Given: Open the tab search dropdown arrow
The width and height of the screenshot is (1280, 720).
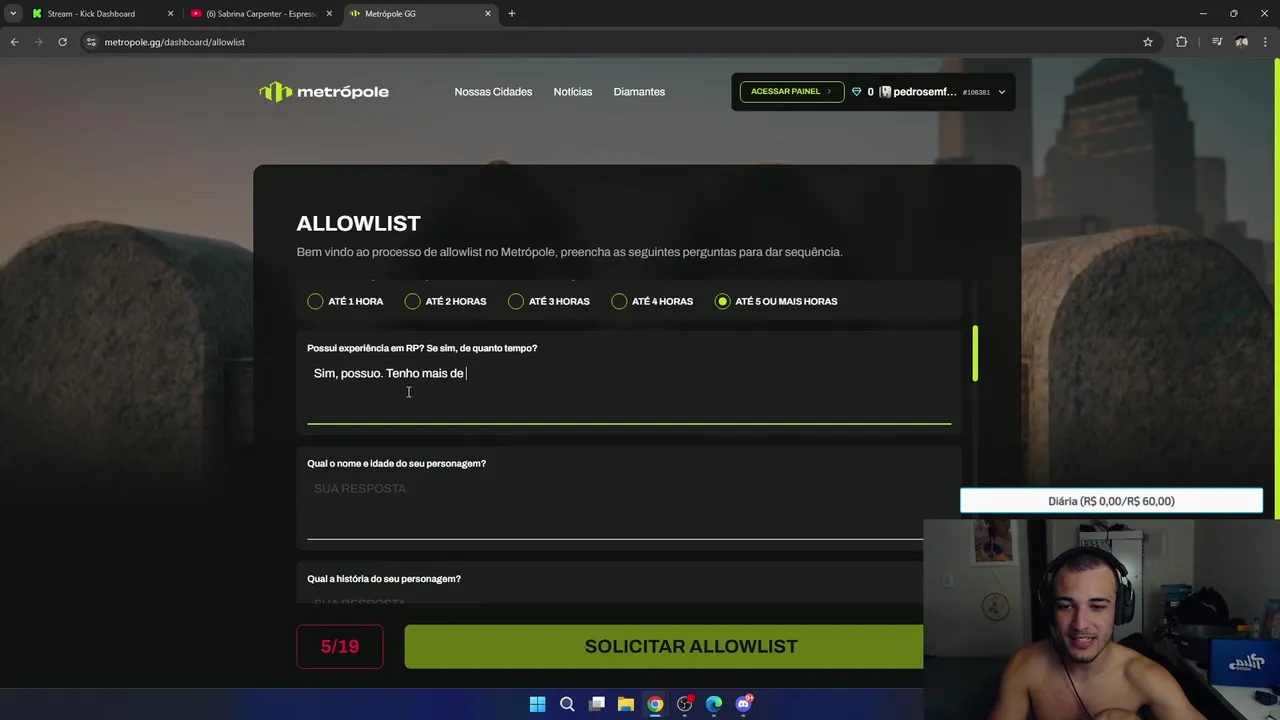Looking at the screenshot, I should (13, 14).
